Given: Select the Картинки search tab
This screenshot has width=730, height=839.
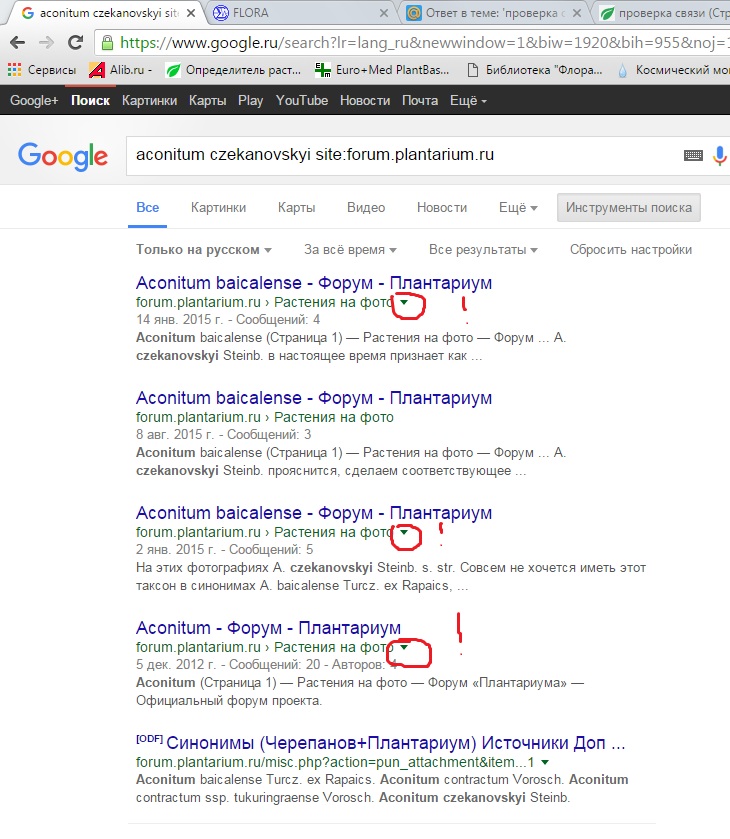Looking at the screenshot, I should (218, 208).
